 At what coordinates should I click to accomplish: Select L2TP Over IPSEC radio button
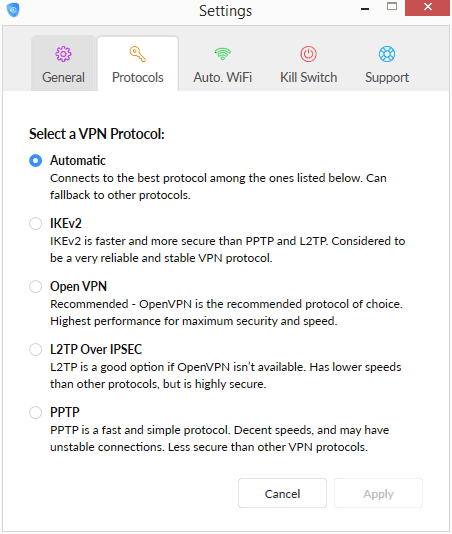tap(35, 349)
